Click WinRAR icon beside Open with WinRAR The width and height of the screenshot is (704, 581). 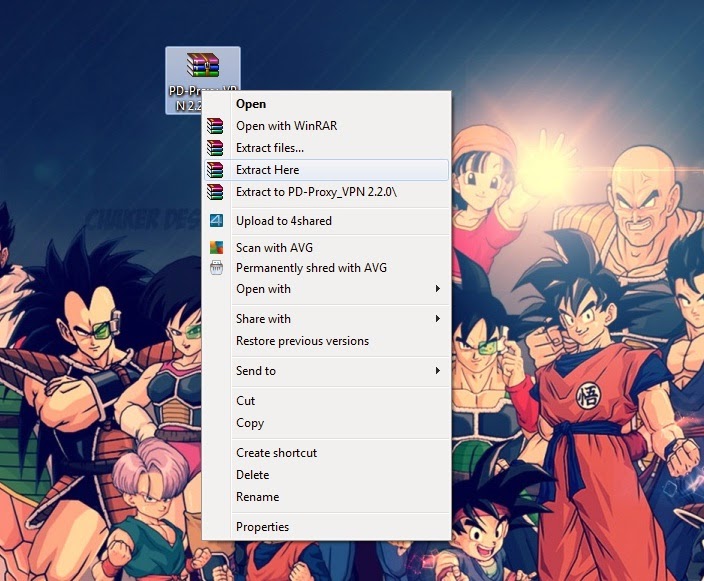click(x=215, y=126)
